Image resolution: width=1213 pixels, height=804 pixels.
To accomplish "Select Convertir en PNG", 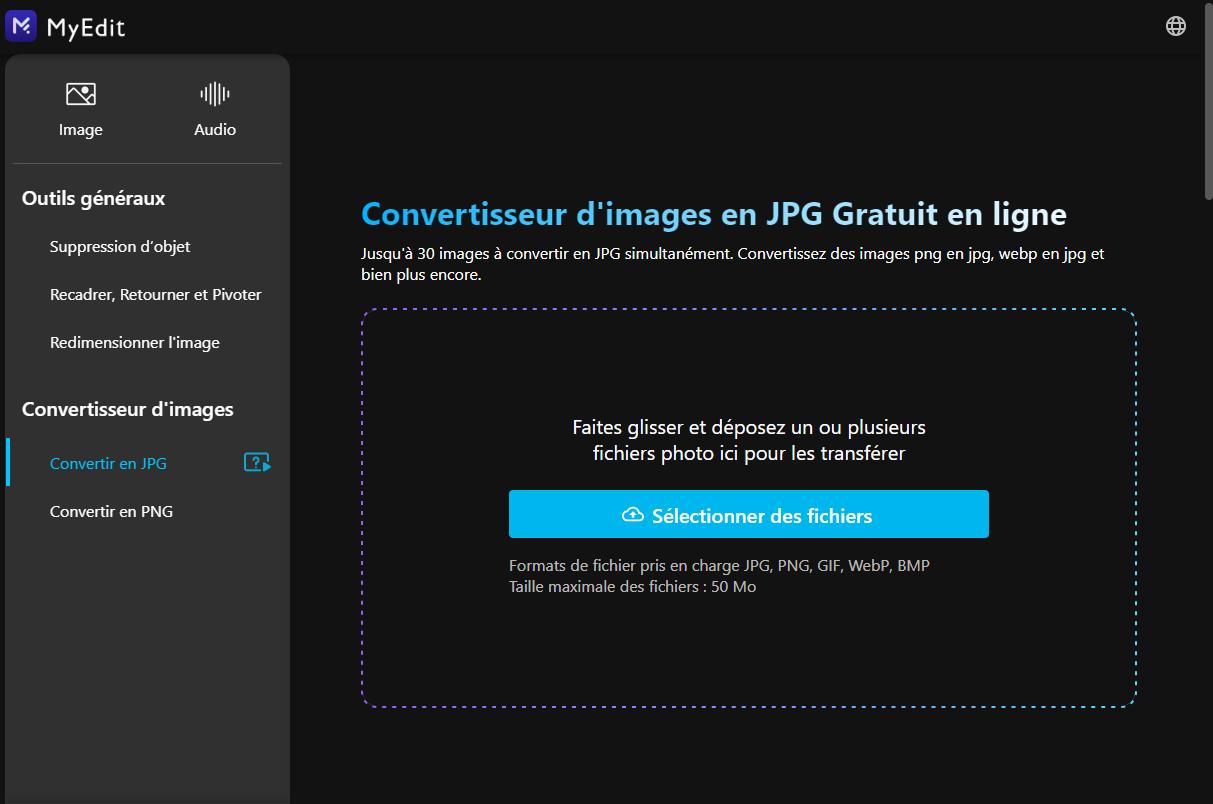I will (x=111, y=511).
